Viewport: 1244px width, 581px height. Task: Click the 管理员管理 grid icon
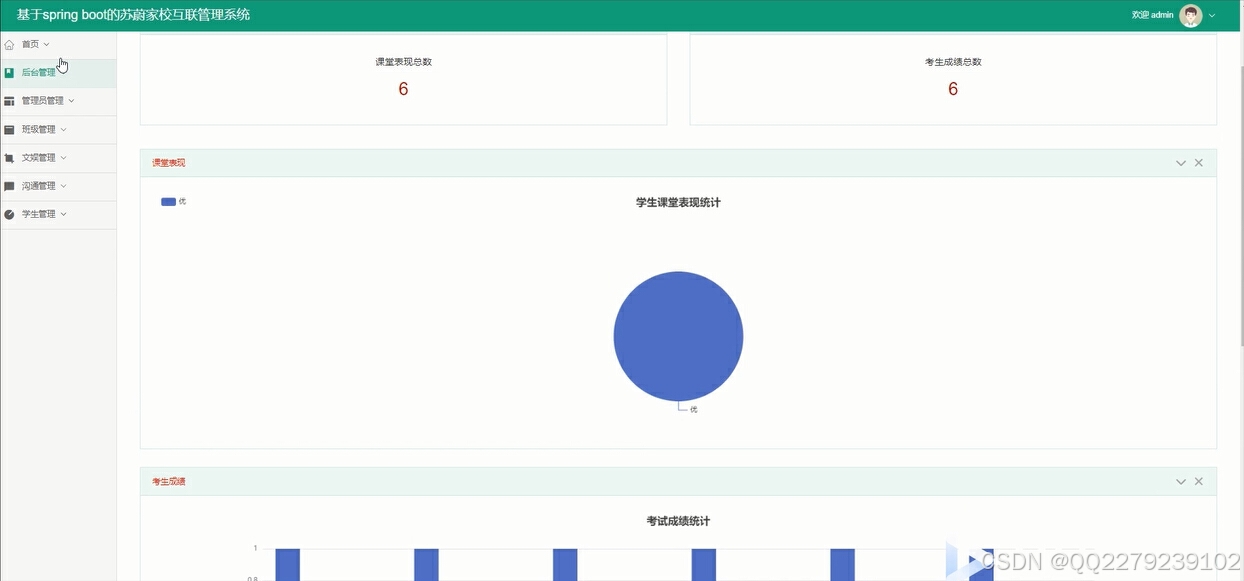pyautogui.click(x=11, y=100)
